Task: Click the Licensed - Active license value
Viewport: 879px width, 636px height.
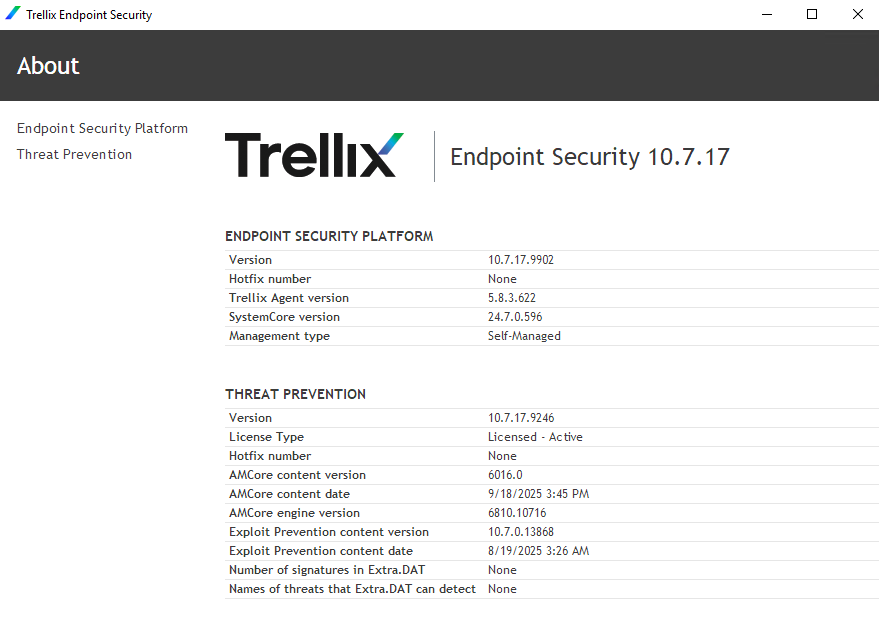Action: [x=535, y=437]
